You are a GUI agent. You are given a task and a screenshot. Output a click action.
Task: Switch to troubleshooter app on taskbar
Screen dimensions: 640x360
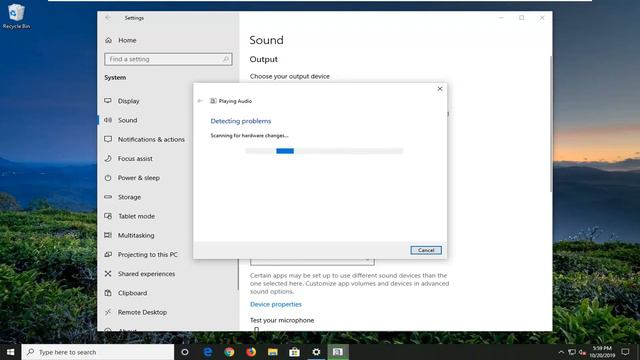tap(338, 352)
